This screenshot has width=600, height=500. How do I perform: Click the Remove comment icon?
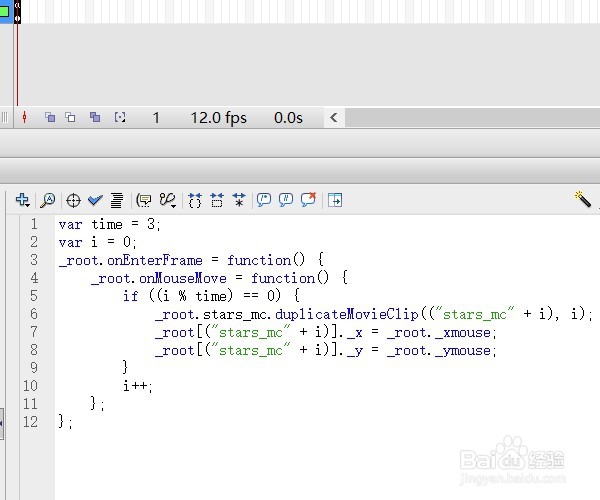[308, 200]
